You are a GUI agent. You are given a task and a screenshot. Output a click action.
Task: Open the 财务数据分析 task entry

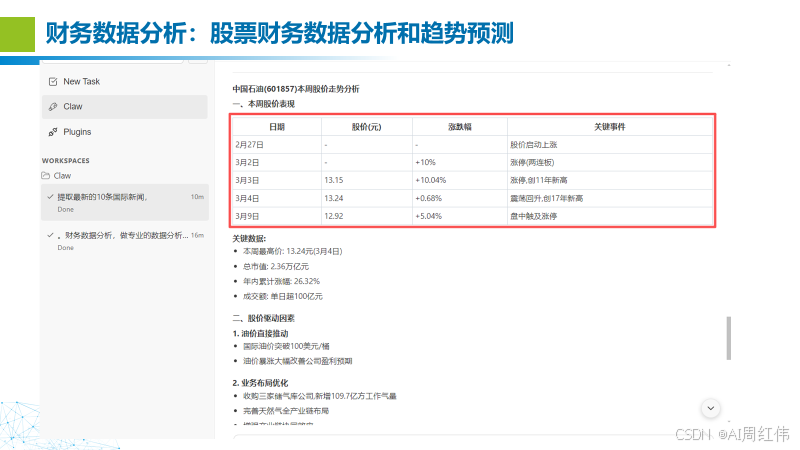[x=124, y=241]
